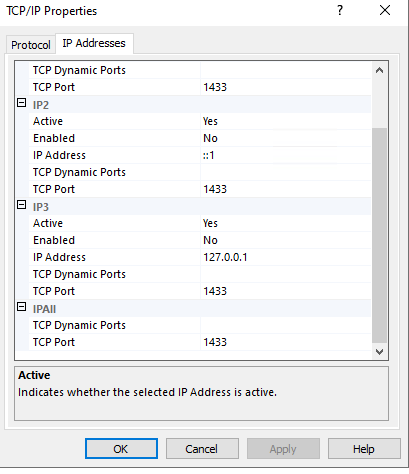Click the scroll up arrow
This screenshot has height=474, width=409.
pos(379,70)
